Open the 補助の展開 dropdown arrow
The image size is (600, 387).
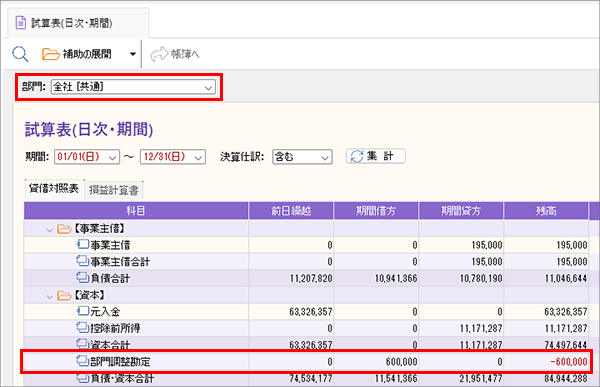pyautogui.click(x=132, y=54)
